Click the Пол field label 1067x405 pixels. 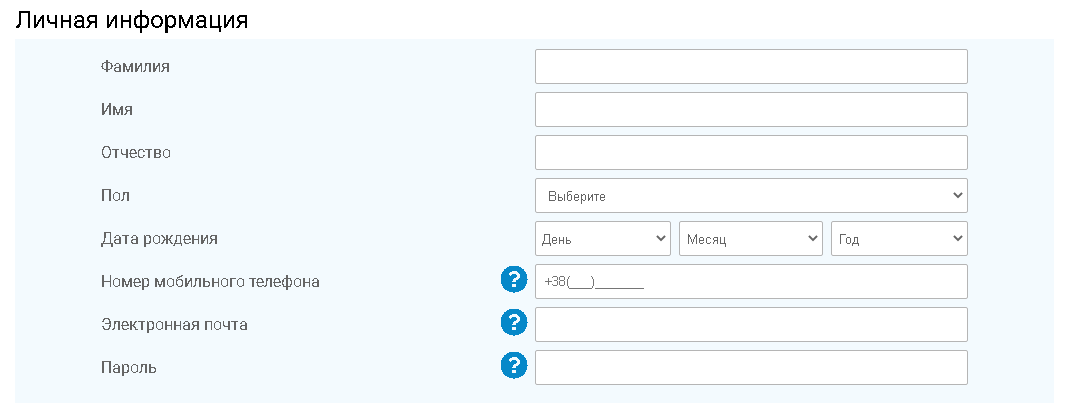[x=115, y=195]
